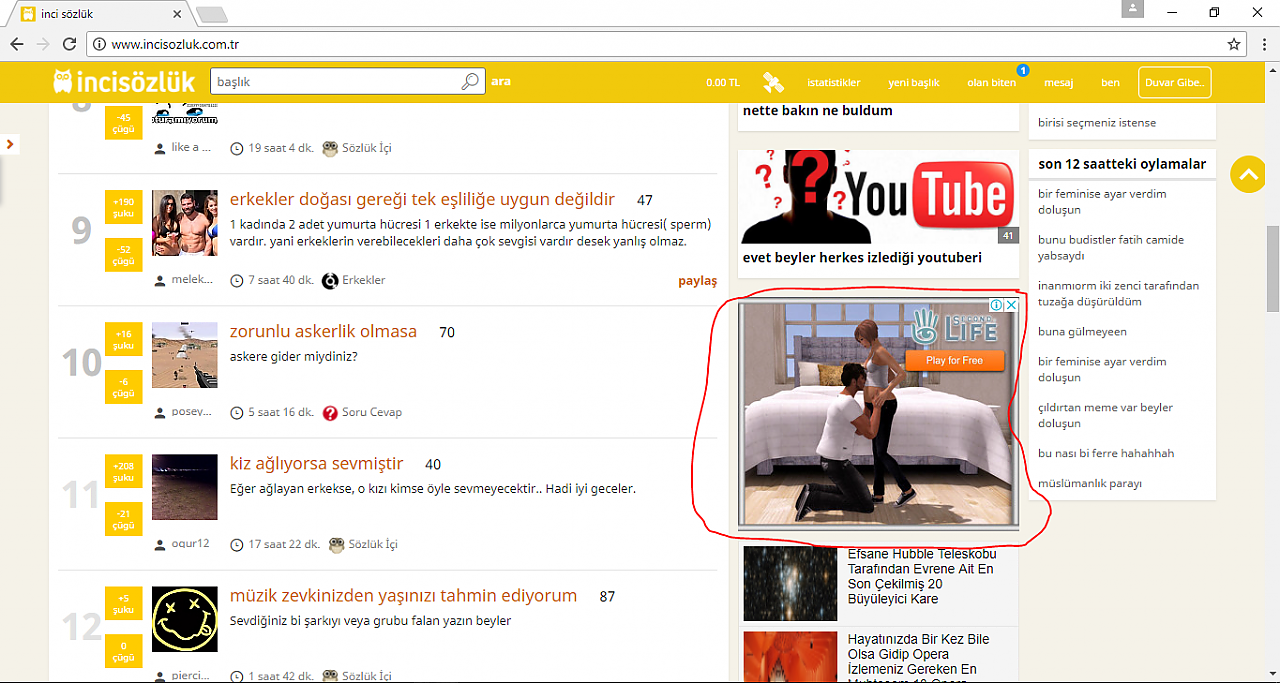
Task: Open a new browser tab
Action: coord(212,14)
